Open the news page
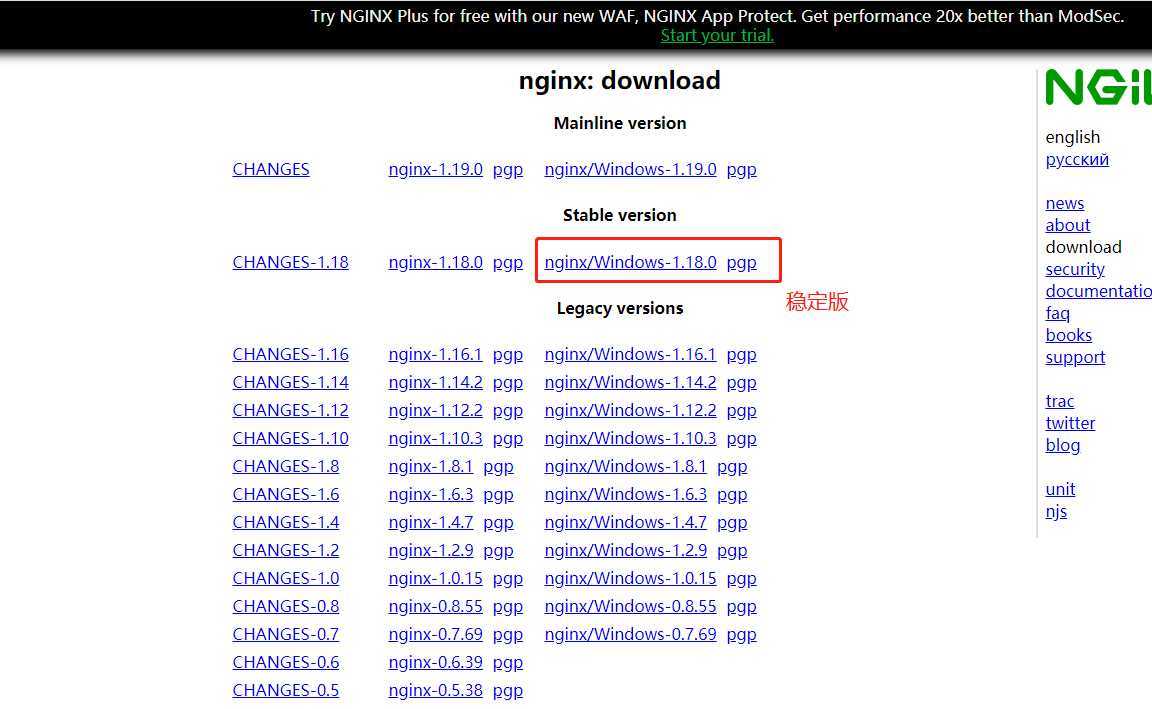 point(1065,204)
